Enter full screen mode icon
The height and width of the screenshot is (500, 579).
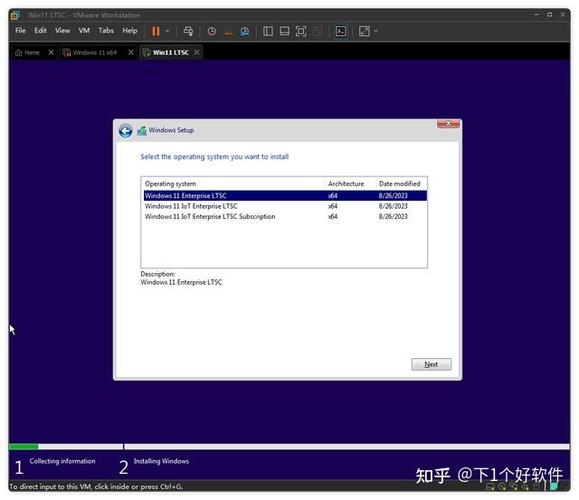[x=301, y=31]
